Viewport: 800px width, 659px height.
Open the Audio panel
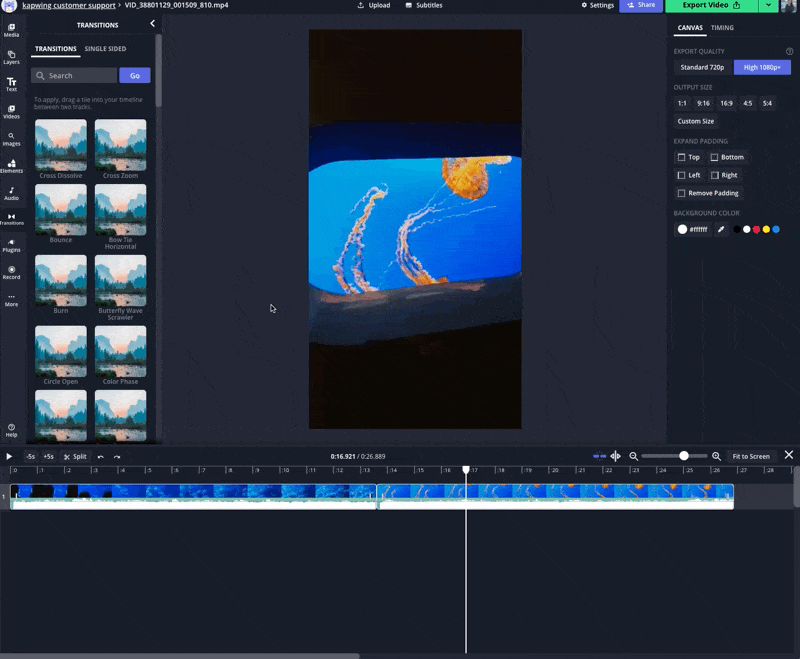pyautogui.click(x=11, y=193)
